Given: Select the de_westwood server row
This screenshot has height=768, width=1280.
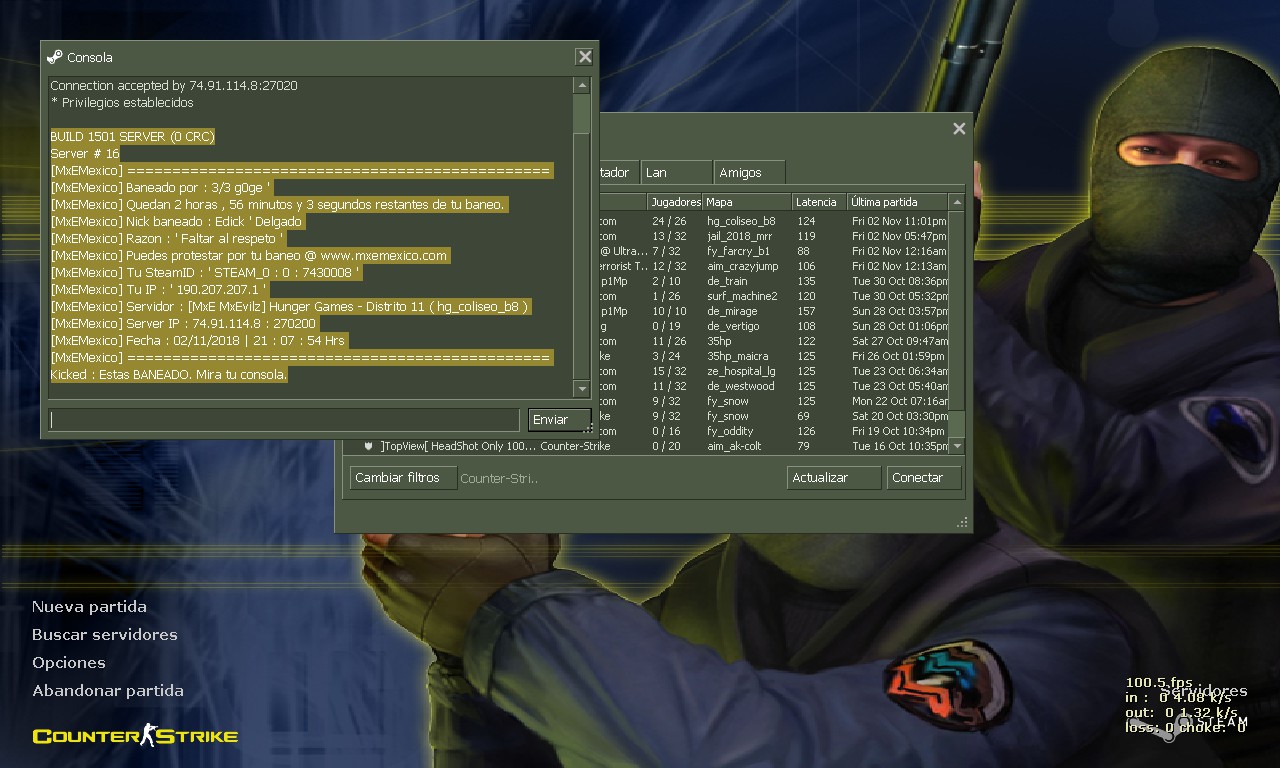Looking at the screenshot, I should (773, 386).
